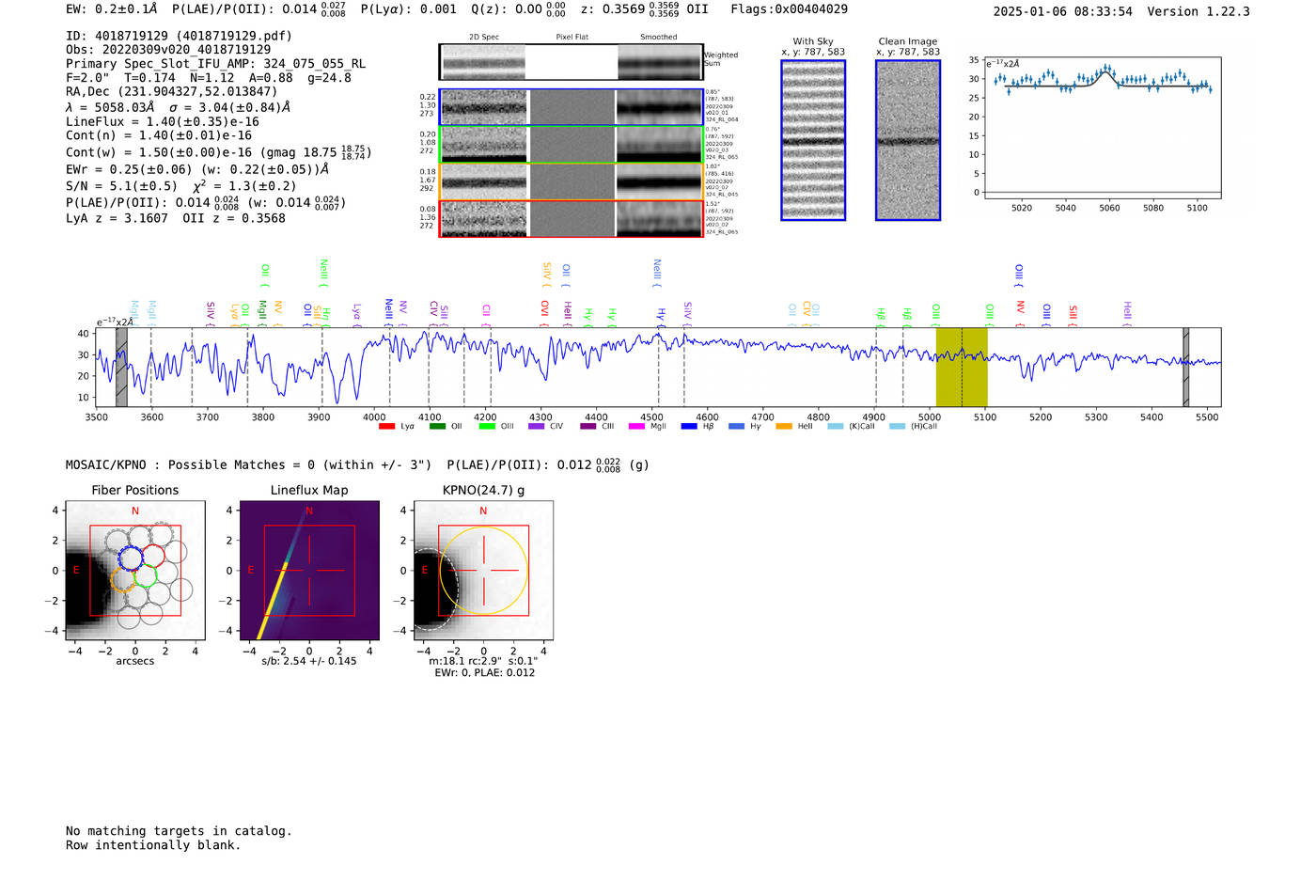Pick the orange-bordered fiber cutout row
1316x896 pixels.
[x=571, y=181]
